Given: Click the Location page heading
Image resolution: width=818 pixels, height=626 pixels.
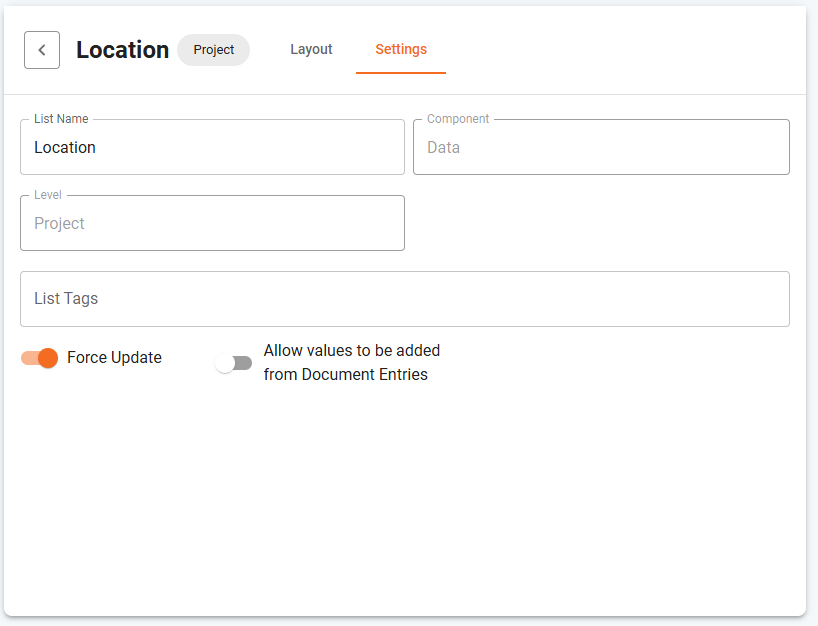Looking at the screenshot, I should tap(123, 50).
